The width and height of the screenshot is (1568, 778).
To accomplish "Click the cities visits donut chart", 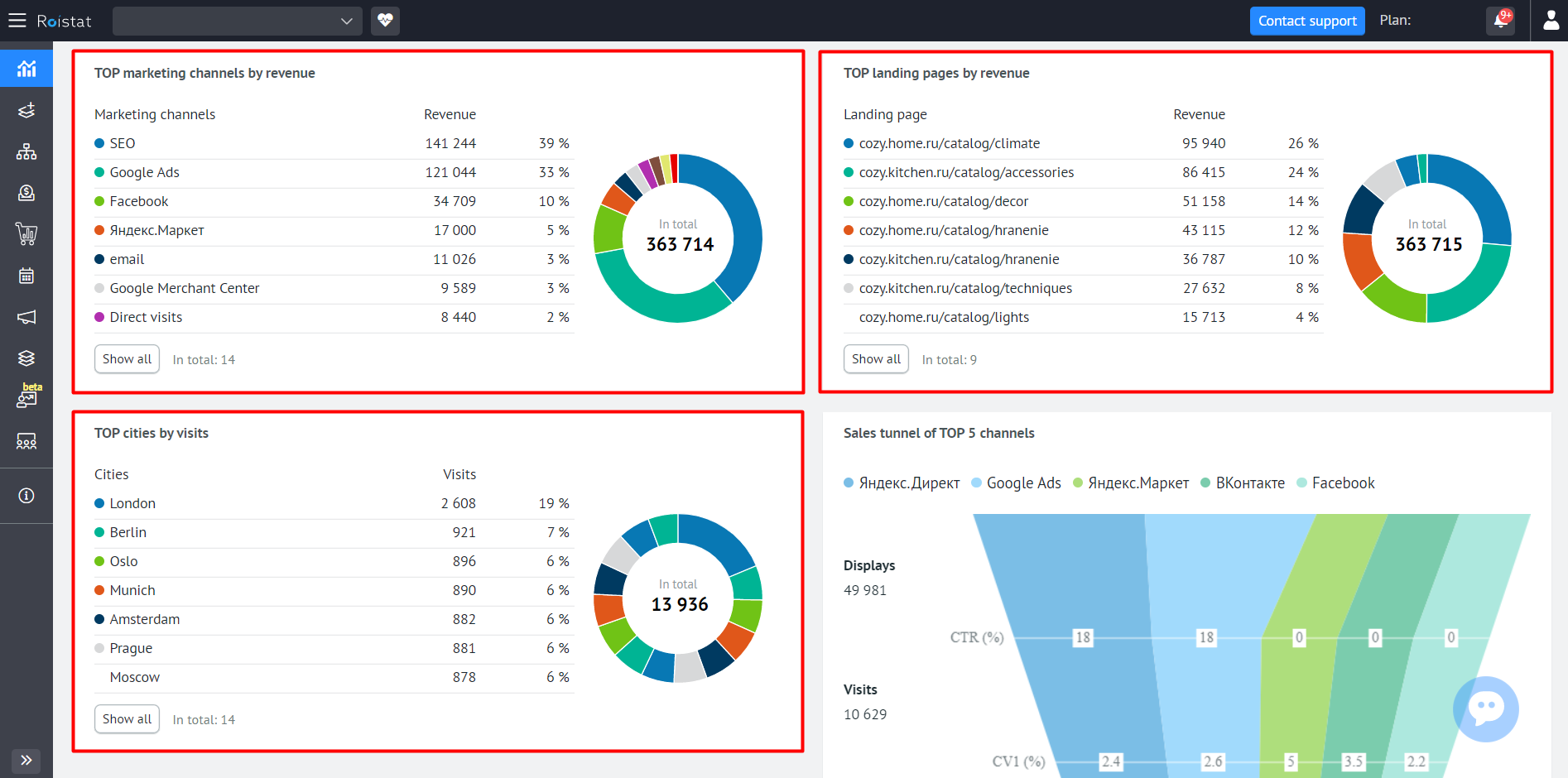I will tap(678, 598).
